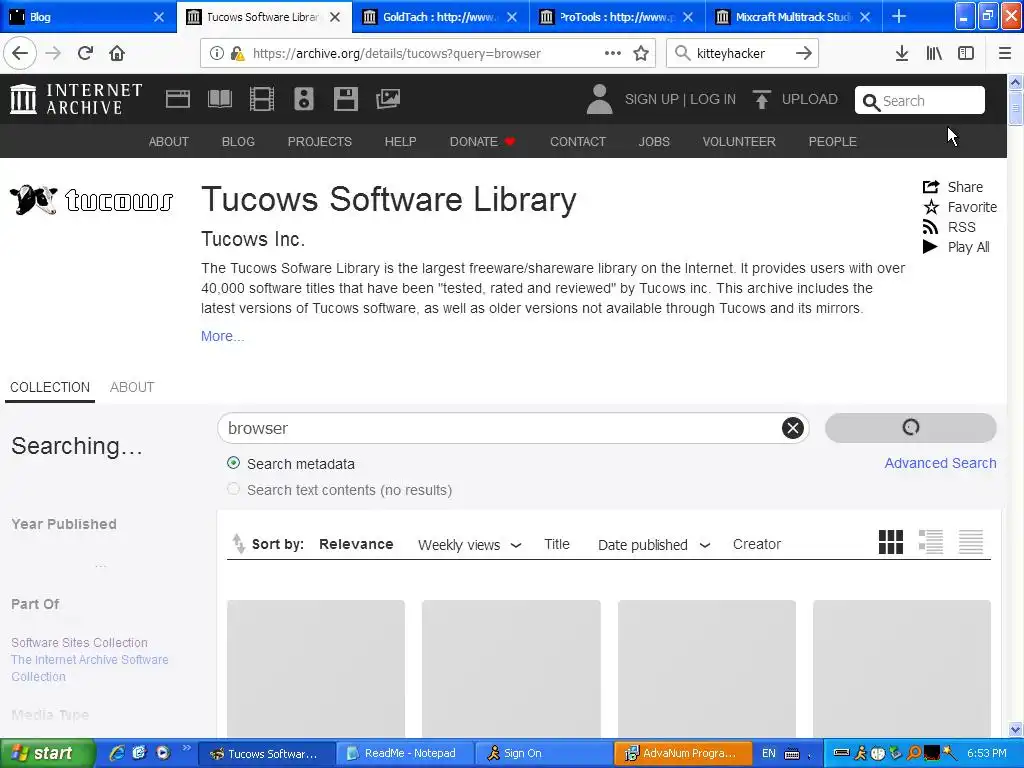The width and height of the screenshot is (1024, 768).
Task: Open Firefox hamburger menu
Action: (x=1005, y=53)
